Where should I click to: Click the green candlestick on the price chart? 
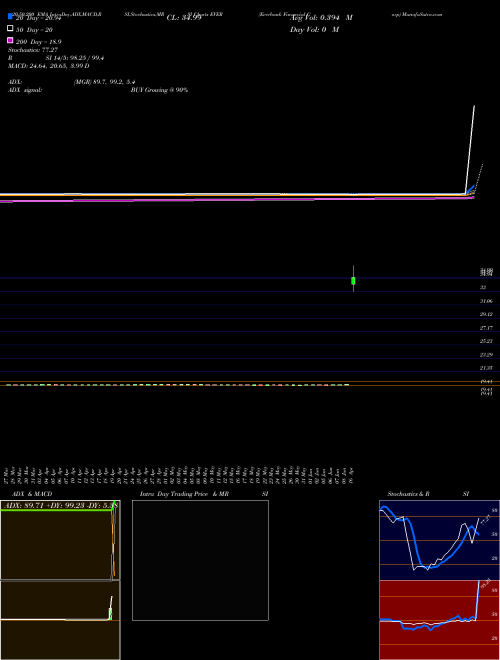[x=353, y=280]
